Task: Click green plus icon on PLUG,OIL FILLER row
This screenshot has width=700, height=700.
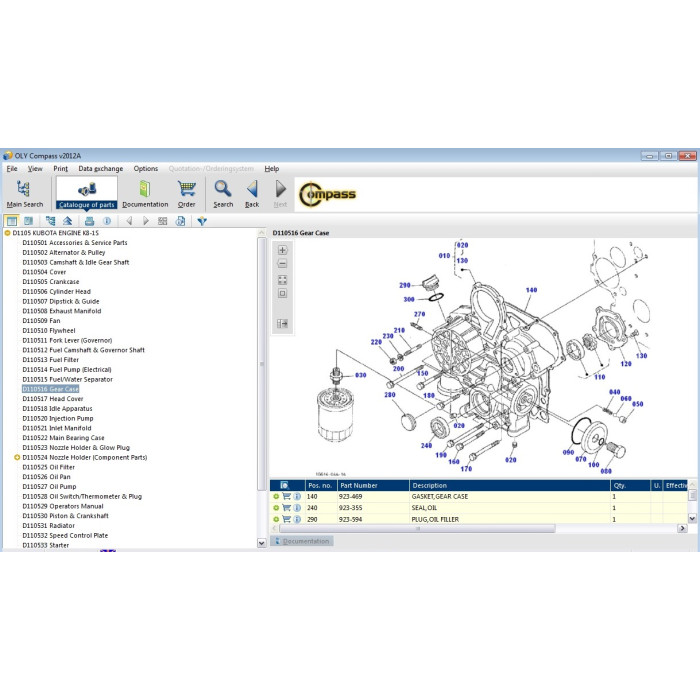Action: [276, 519]
